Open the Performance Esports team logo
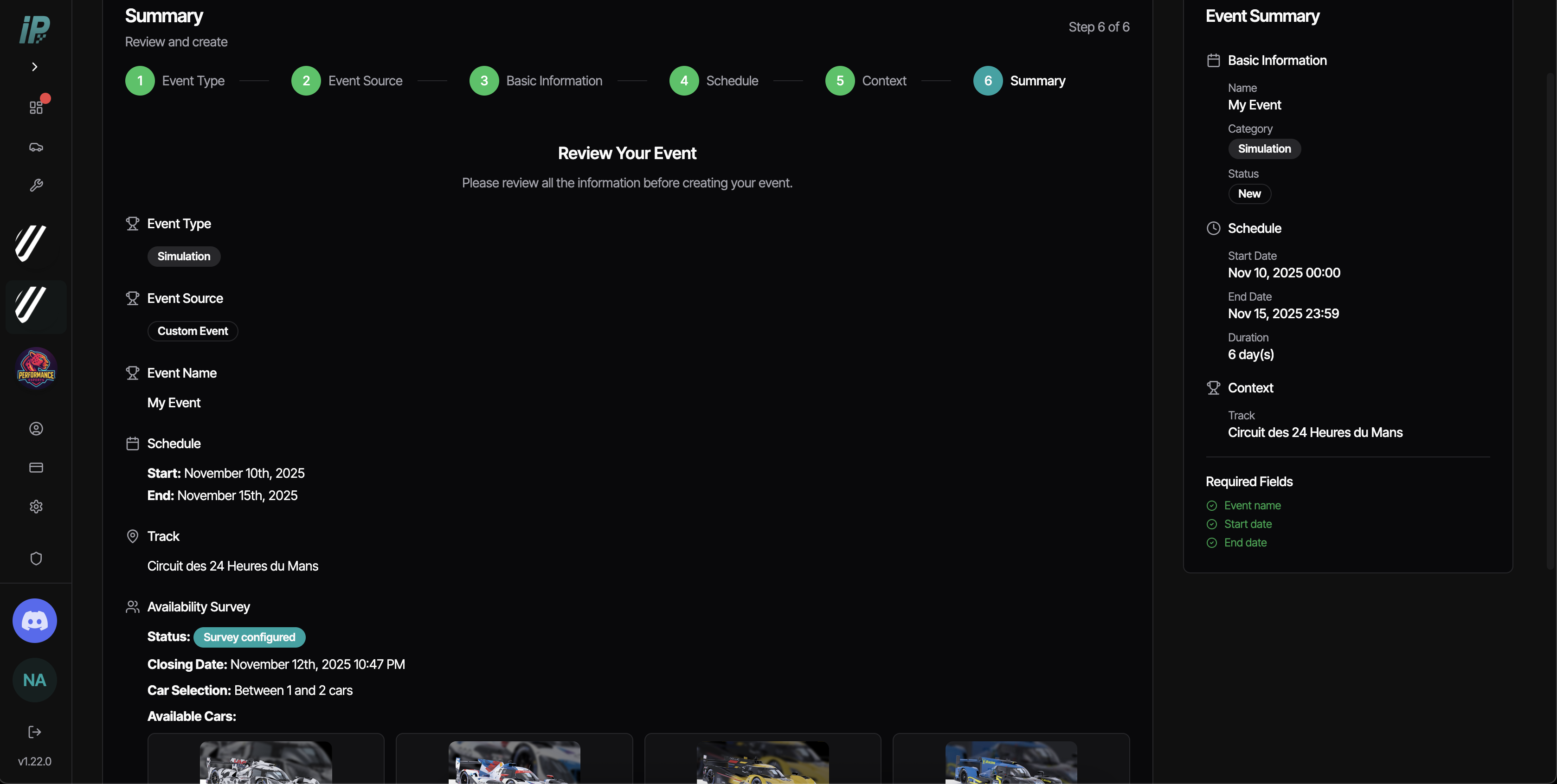Viewport: 1557px width, 784px height. click(36, 367)
